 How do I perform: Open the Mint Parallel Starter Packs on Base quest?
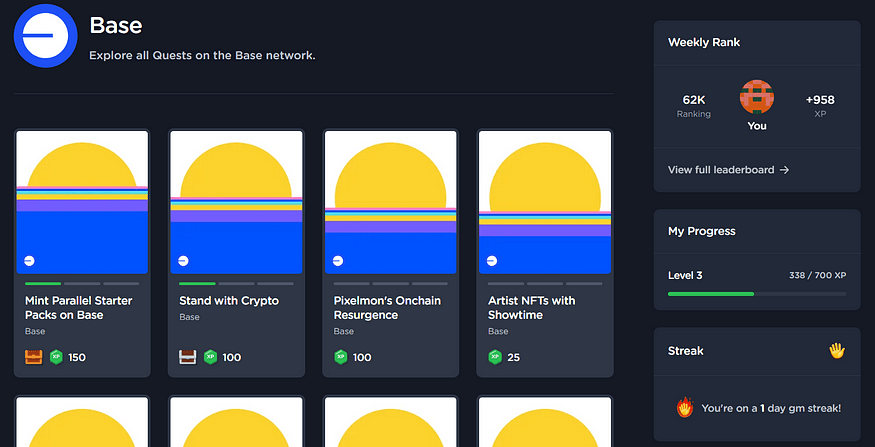pos(79,308)
